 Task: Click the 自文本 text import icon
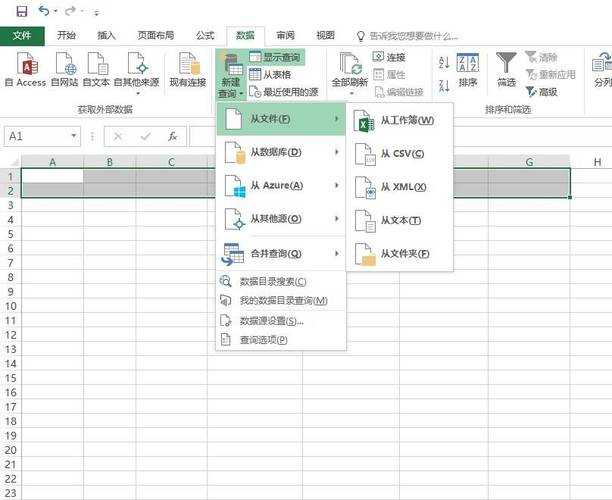[x=96, y=69]
